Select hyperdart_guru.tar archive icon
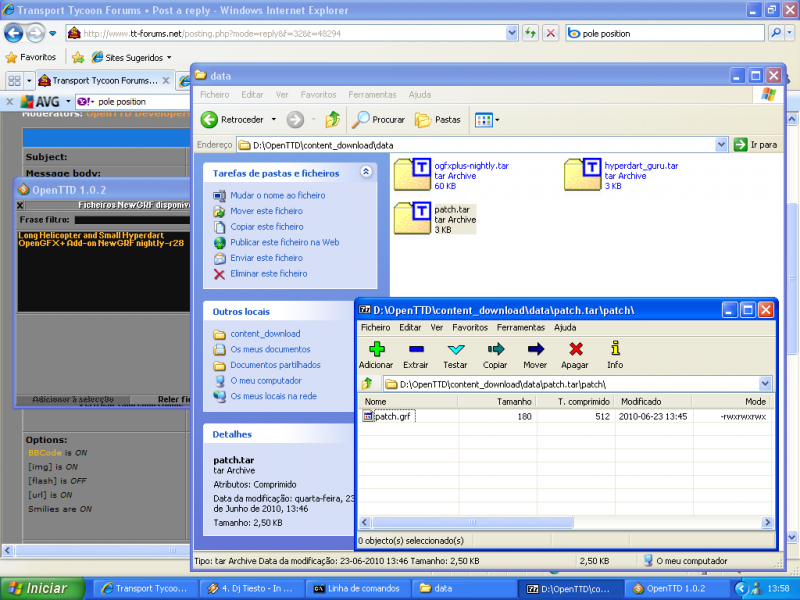This screenshot has height=600, width=800. click(583, 175)
